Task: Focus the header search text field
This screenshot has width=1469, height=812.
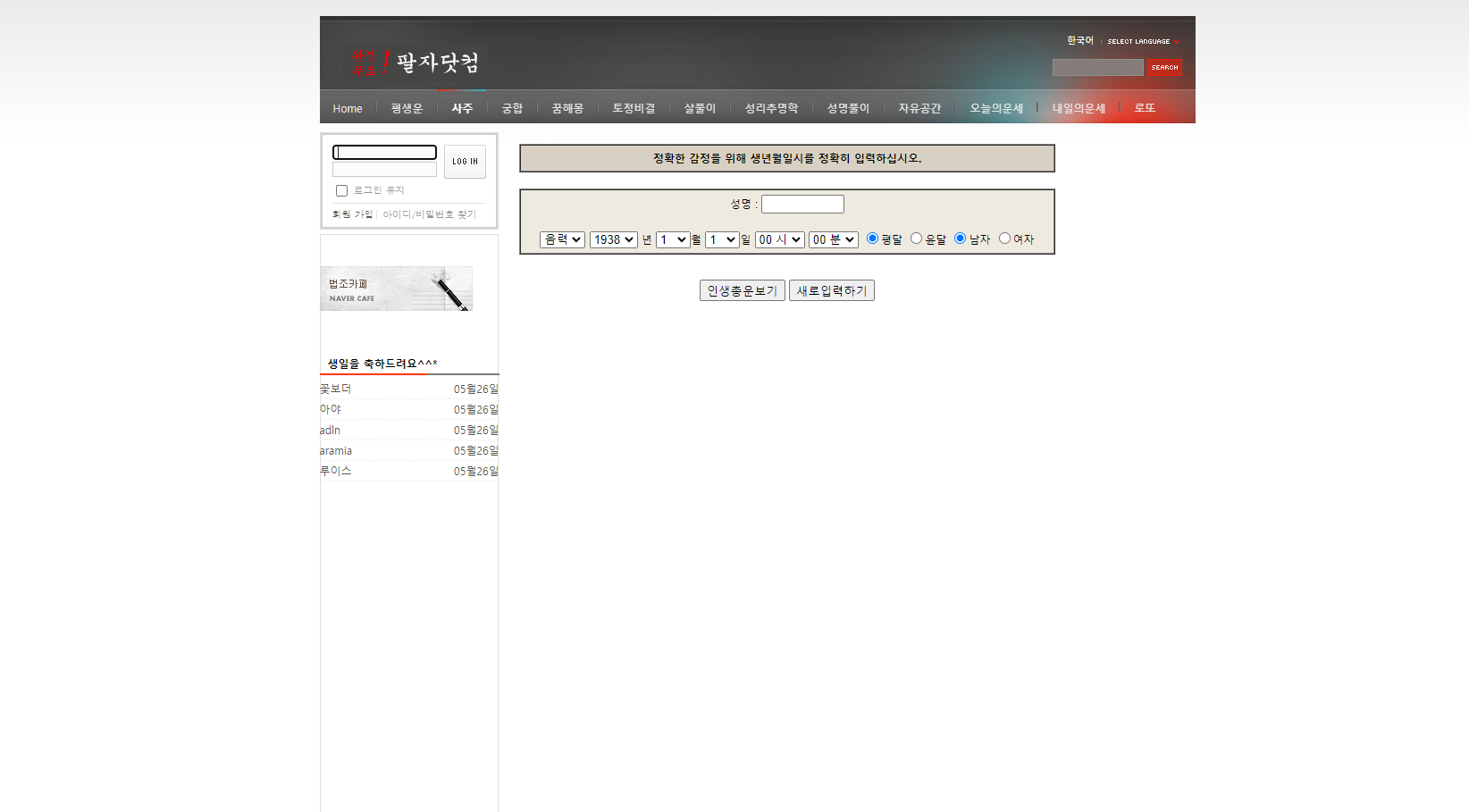Action: (x=1097, y=68)
